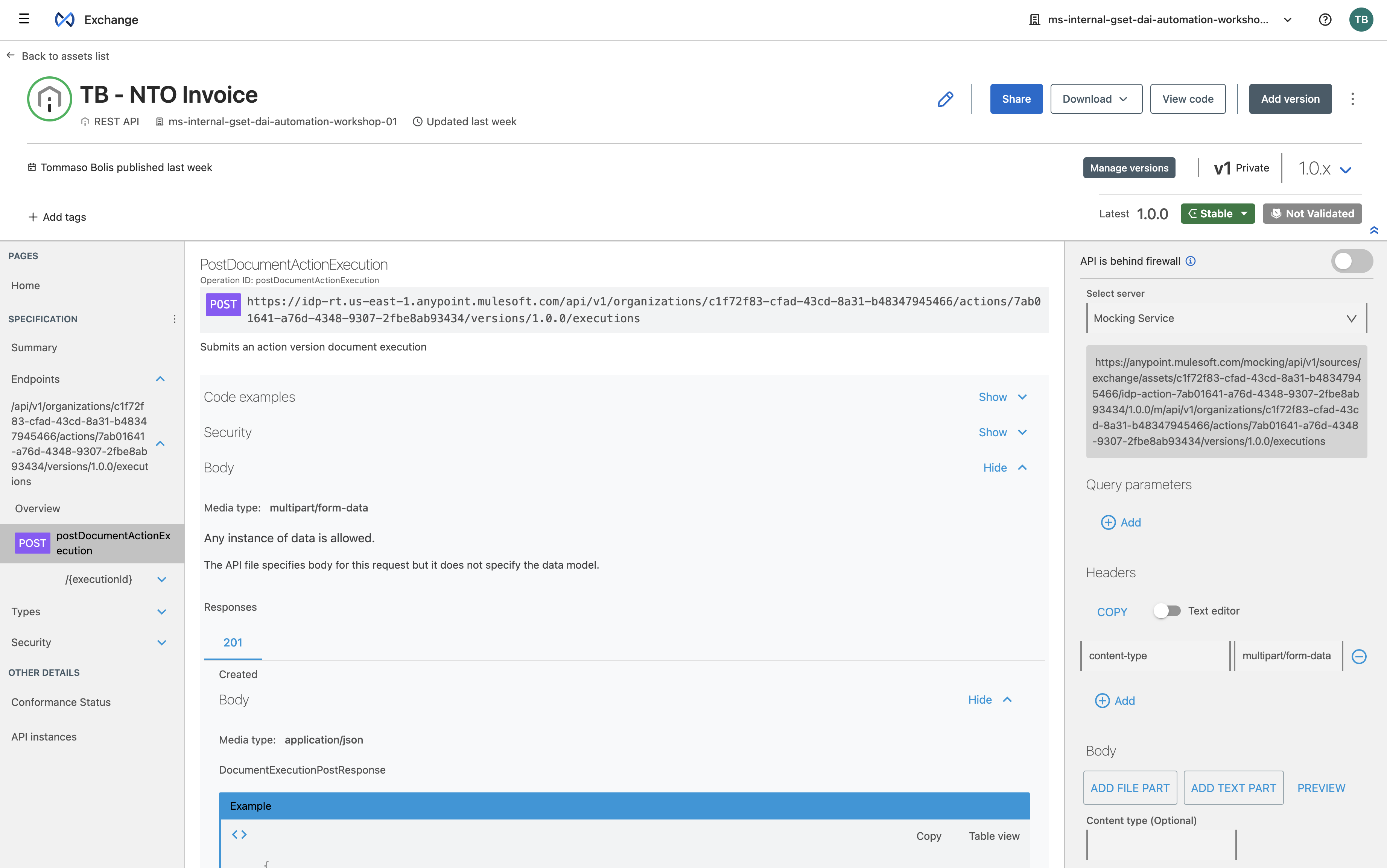
Task: Click the View code button
Action: pos(1188,99)
